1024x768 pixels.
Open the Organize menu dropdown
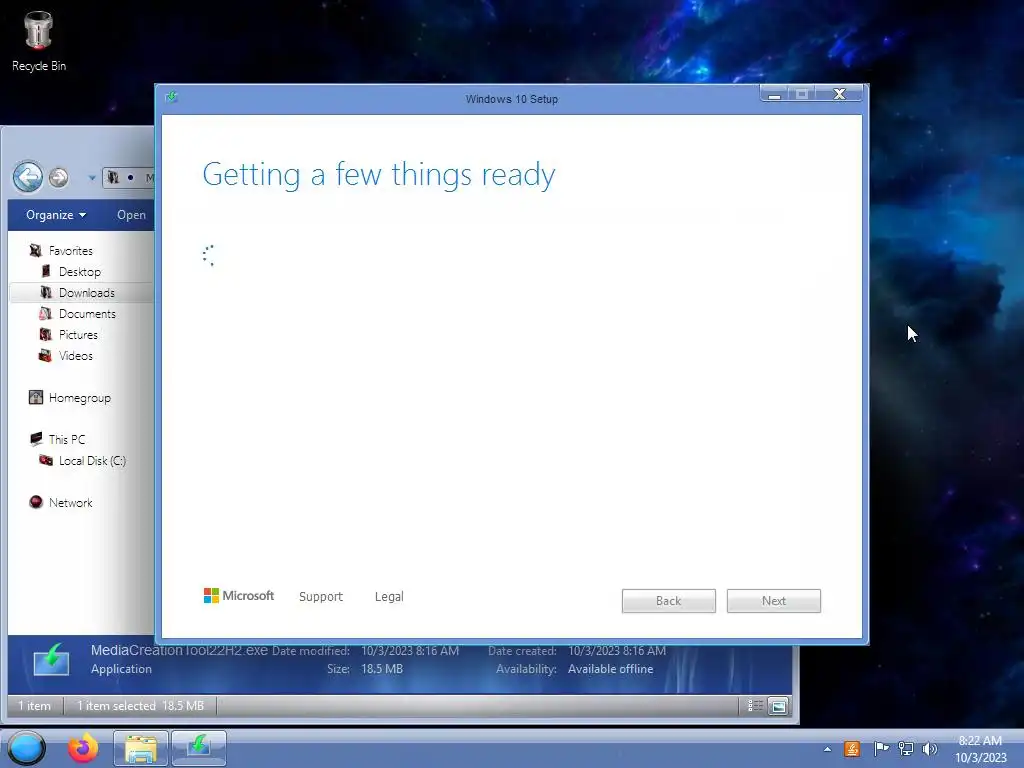(x=56, y=215)
